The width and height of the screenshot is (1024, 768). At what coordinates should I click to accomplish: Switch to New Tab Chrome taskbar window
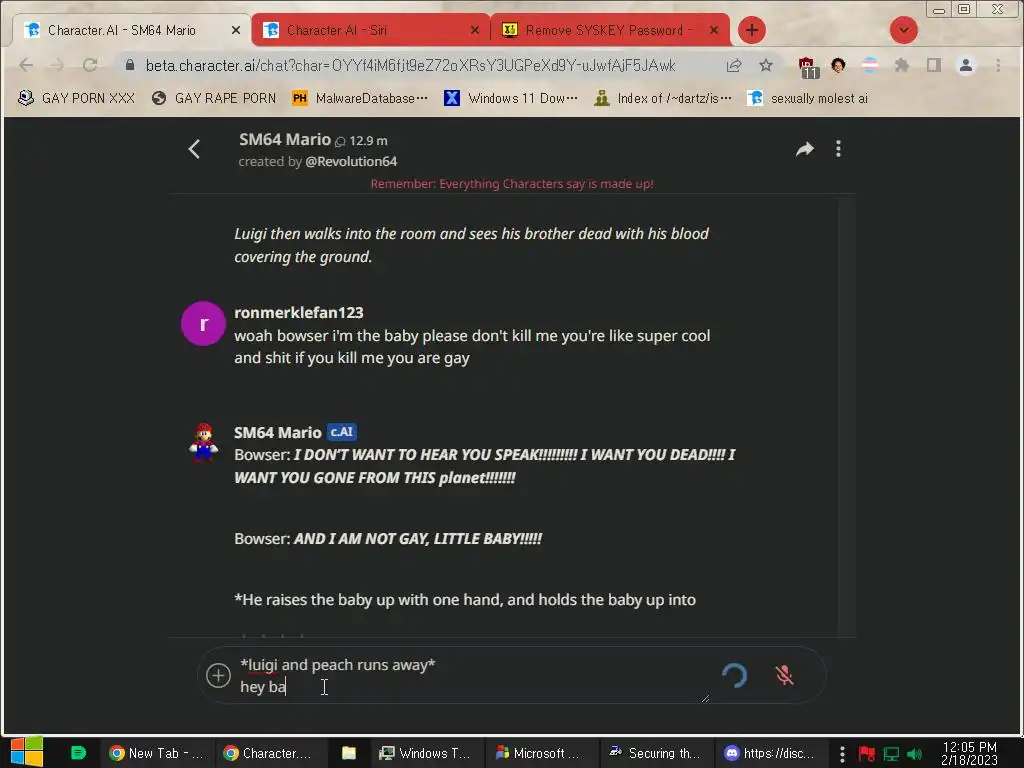point(156,753)
